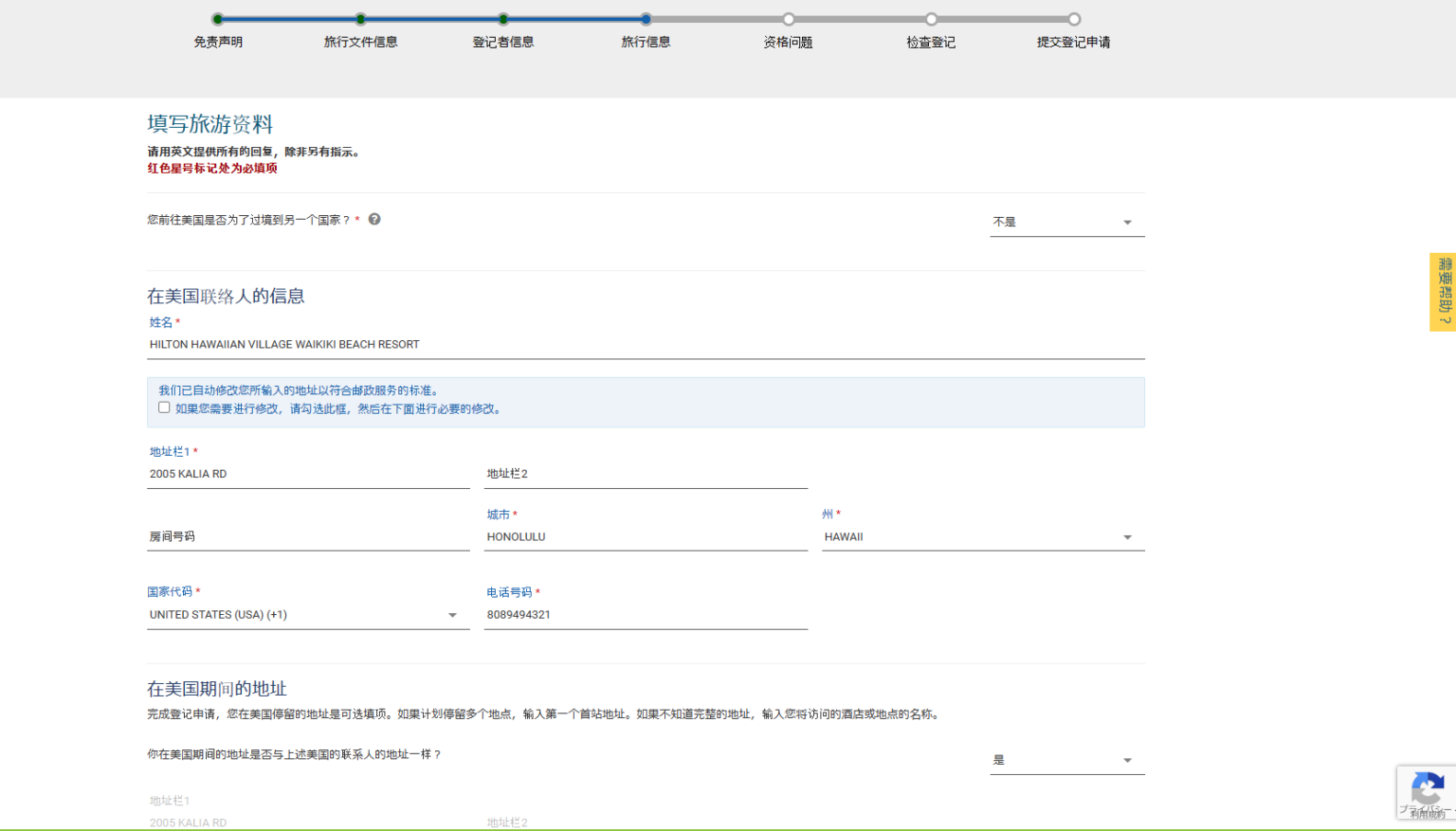Image resolution: width=1456 pixels, height=831 pixels.
Task: Open the same-address 是 dropdown
Action: (x=1066, y=760)
